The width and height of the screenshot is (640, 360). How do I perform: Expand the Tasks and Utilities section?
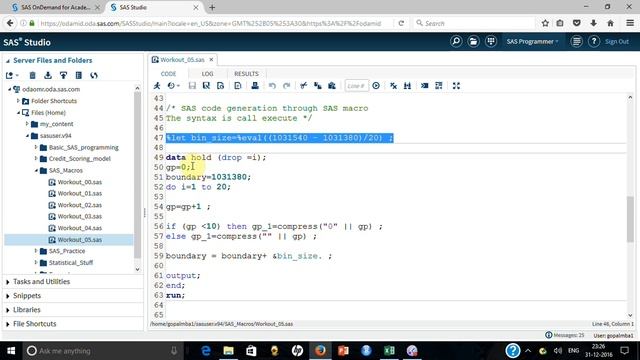tap(7, 282)
